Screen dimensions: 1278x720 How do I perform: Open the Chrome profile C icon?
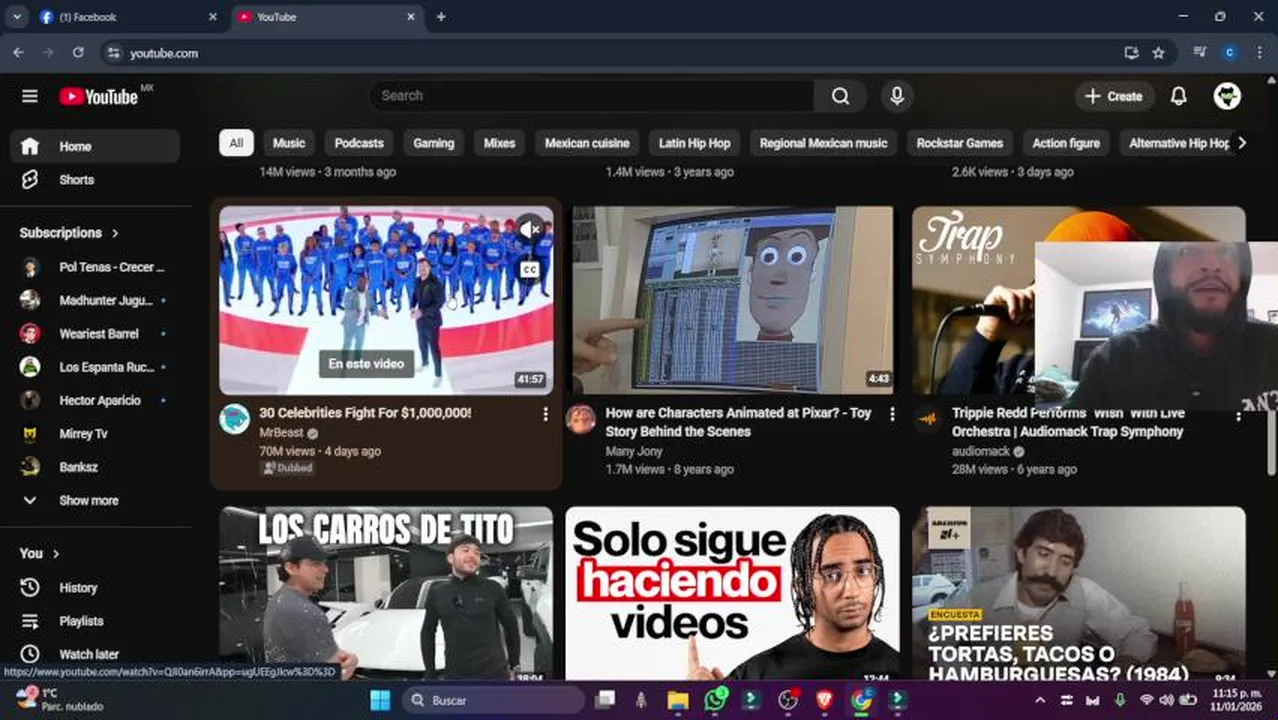[1229, 53]
